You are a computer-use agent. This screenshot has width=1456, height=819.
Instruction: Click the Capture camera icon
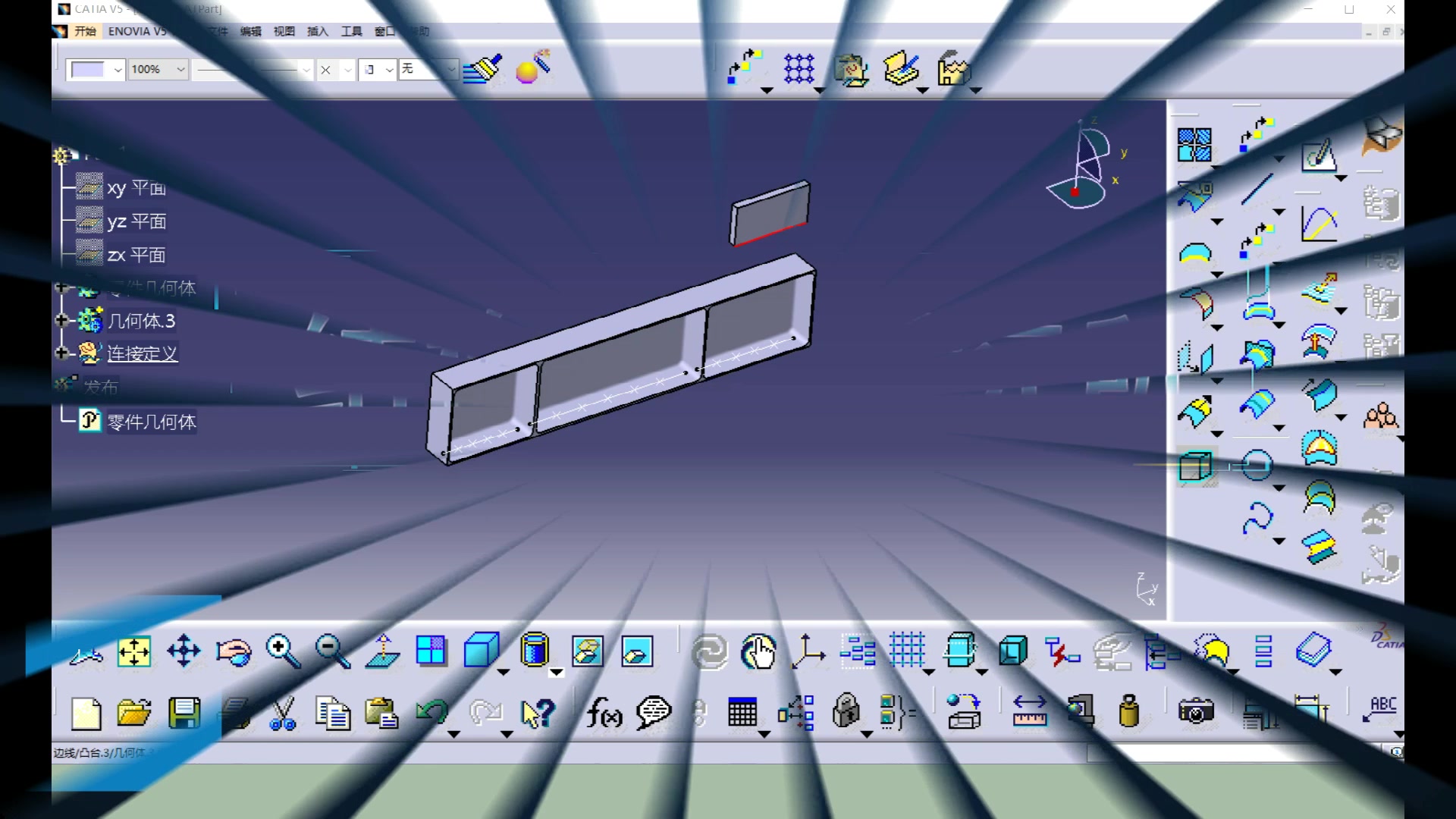point(1196,711)
